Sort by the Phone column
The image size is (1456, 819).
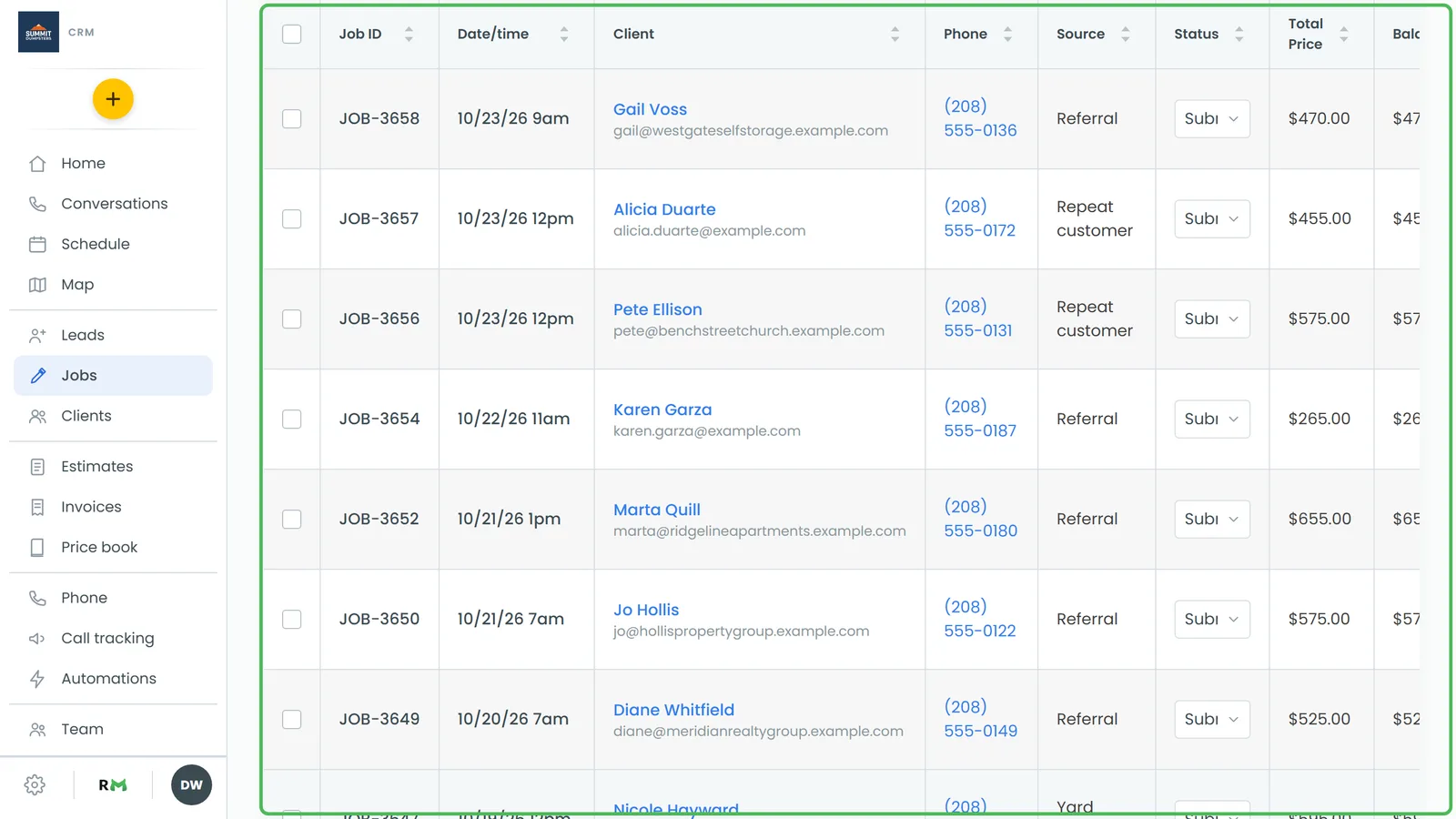(x=1007, y=34)
